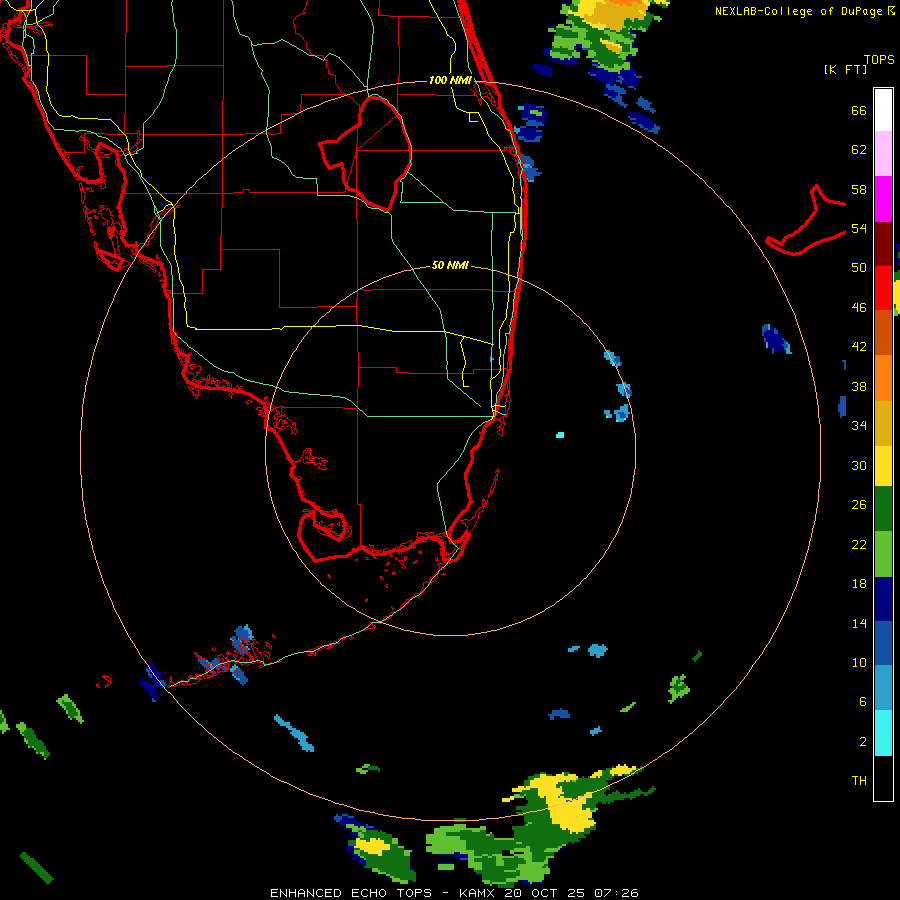Click the "ENHANCED ECHO TOPS" product title

pos(351,893)
